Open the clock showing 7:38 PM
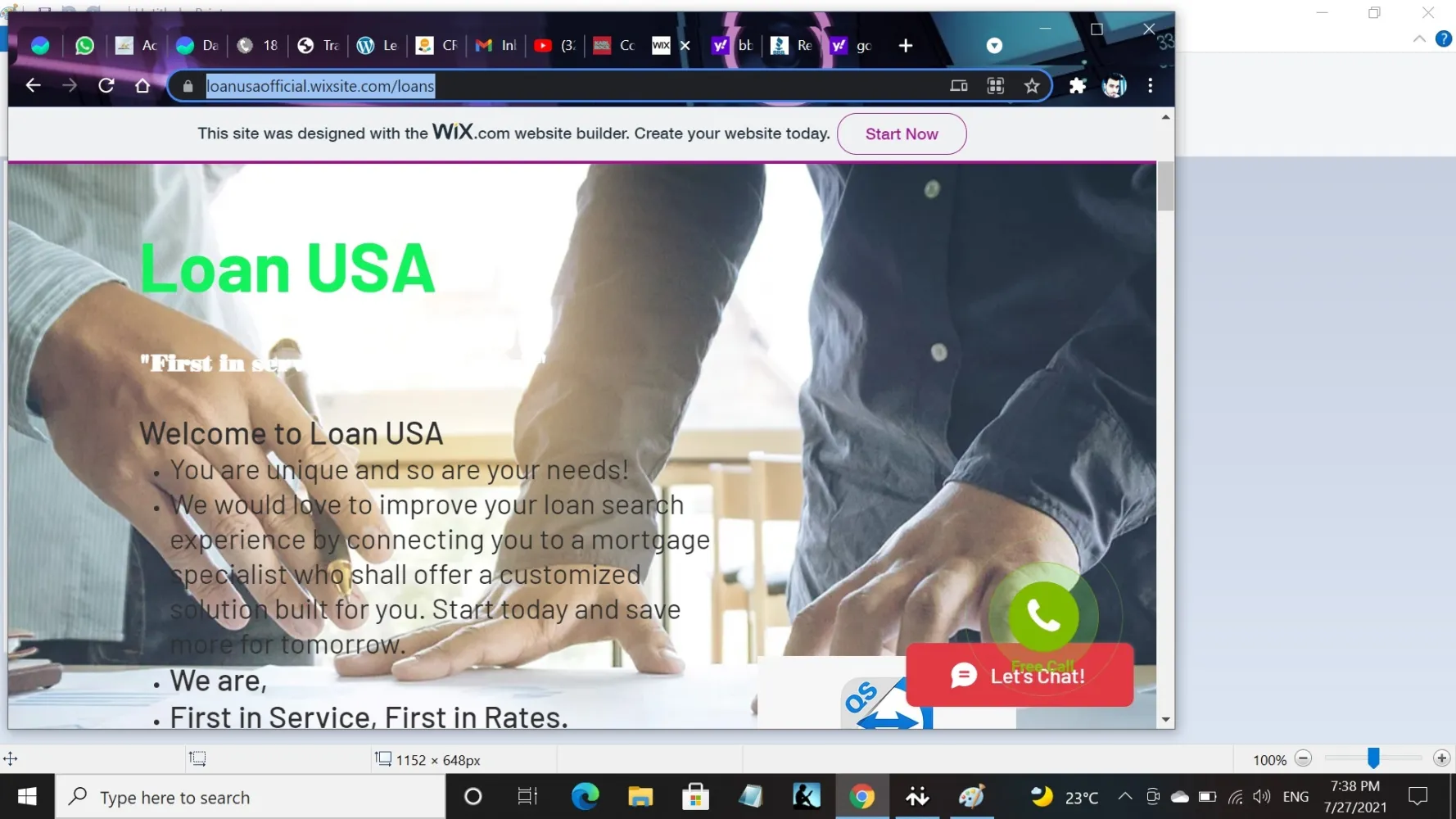The width and height of the screenshot is (1456, 819). pos(1355,797)
